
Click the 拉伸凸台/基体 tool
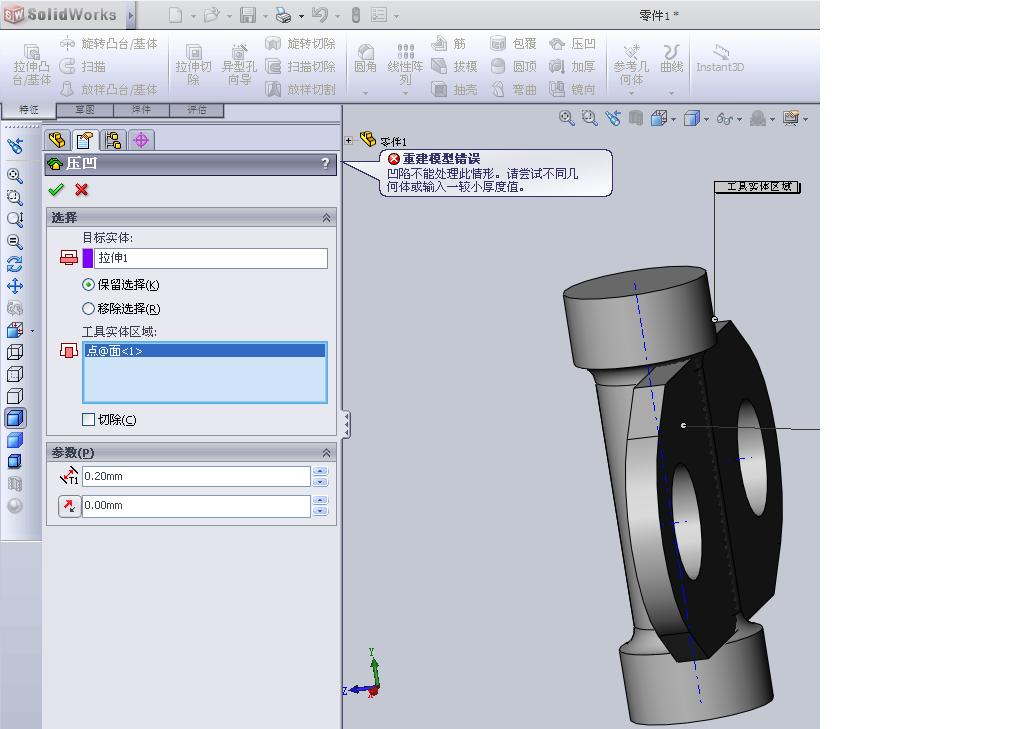[31, 65]
